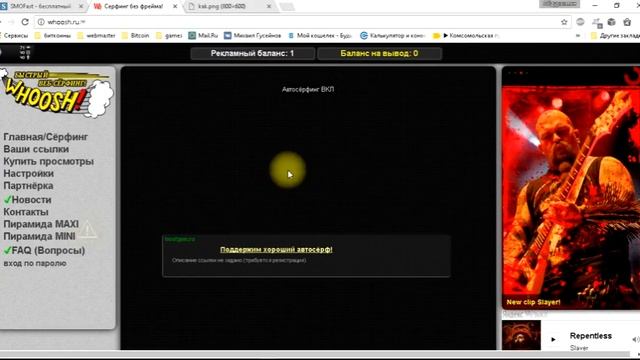Viewport: 640px width, 360px height.
Task: Open the games bookmarks folder
Action: (169, 36)
